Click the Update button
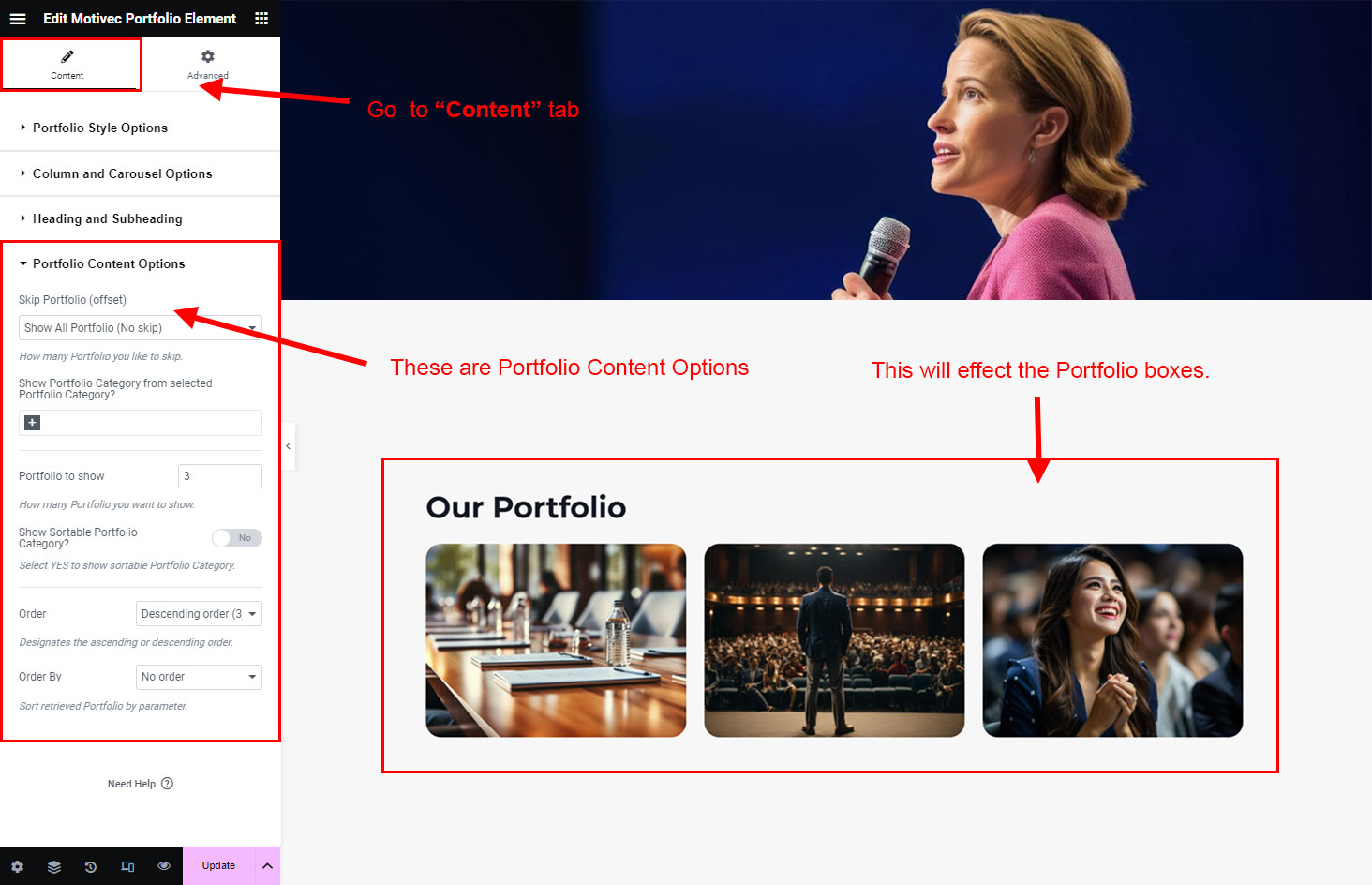The image size is (1372, 885). point(218,866)
